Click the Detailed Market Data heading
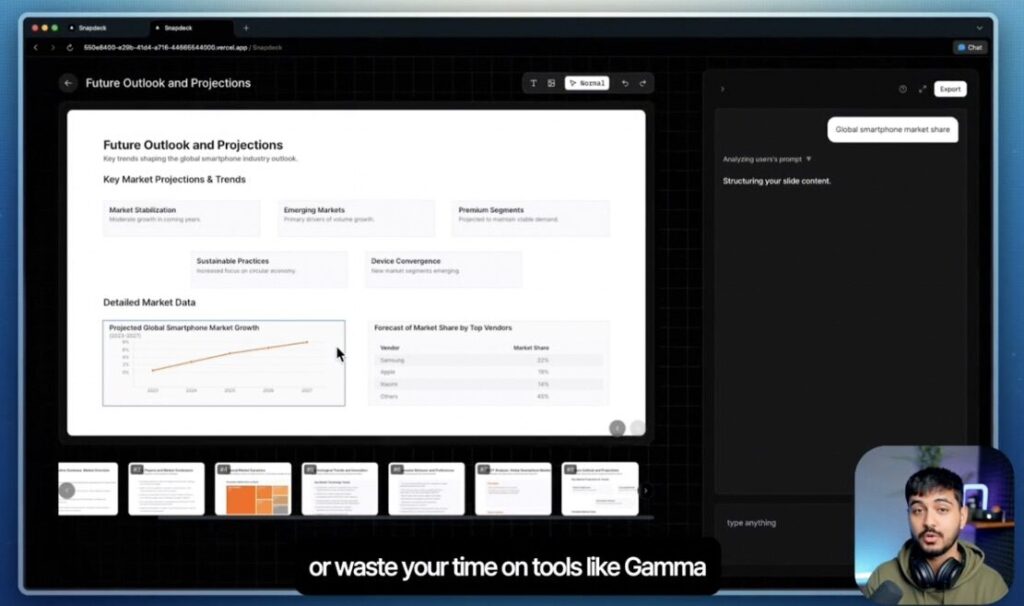Viewport: 1024px width, 606px height. 149,302
